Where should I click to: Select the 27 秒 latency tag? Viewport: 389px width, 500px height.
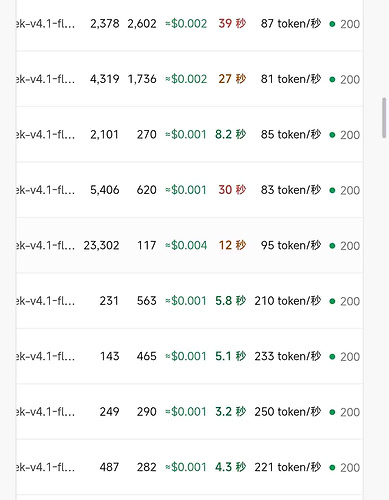tap(232, 79)
